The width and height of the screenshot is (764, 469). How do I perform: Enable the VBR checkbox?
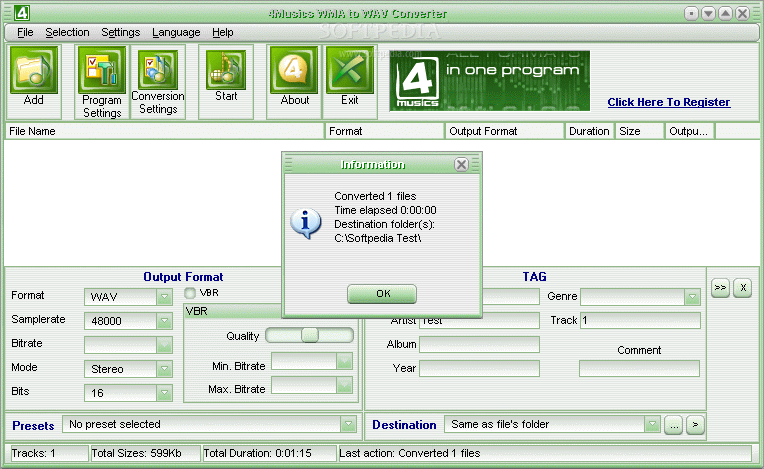pos(190,293)
